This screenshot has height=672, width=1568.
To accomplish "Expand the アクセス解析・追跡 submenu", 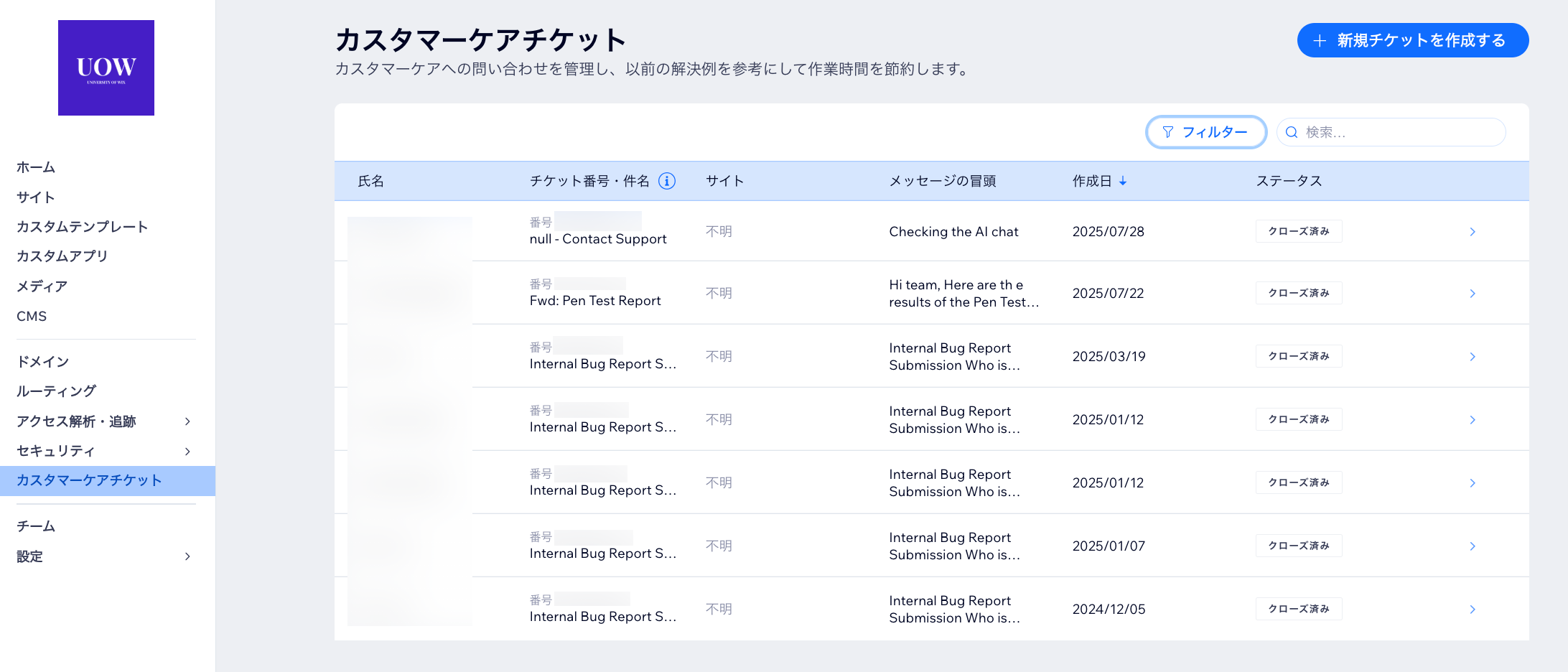I will click(187, 421).
